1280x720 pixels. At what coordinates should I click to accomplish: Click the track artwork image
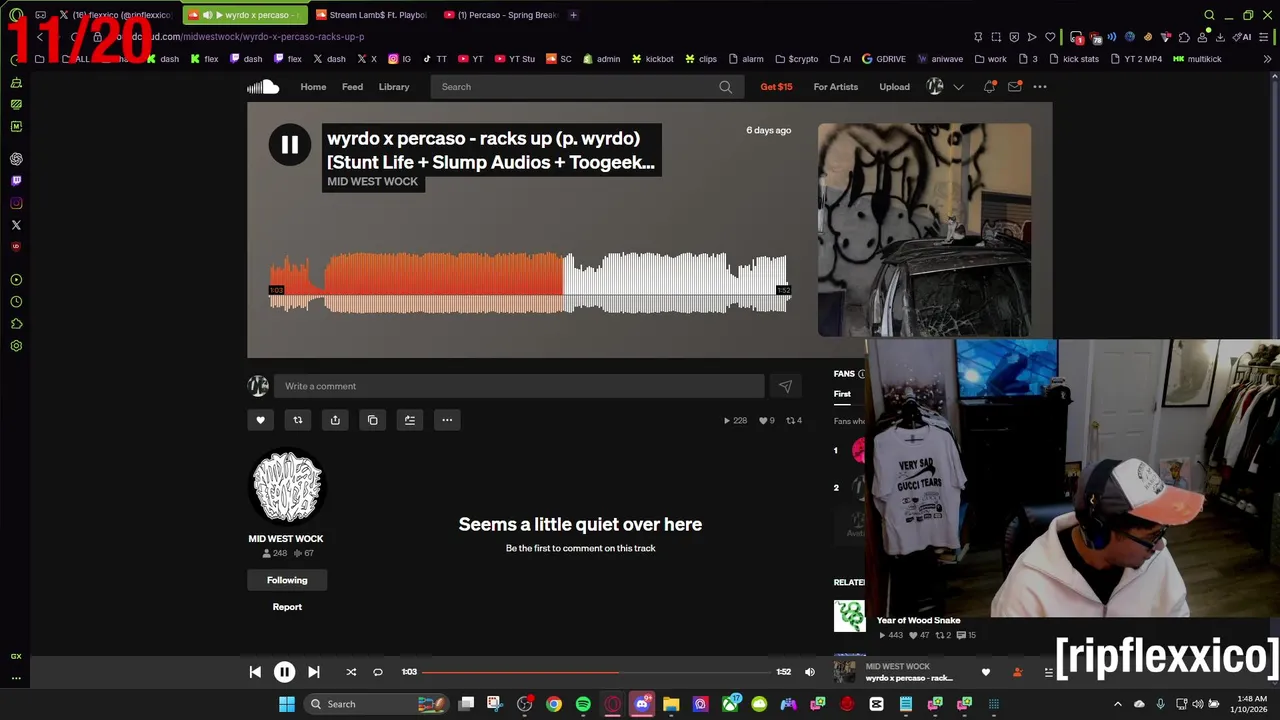coord(924,230)
